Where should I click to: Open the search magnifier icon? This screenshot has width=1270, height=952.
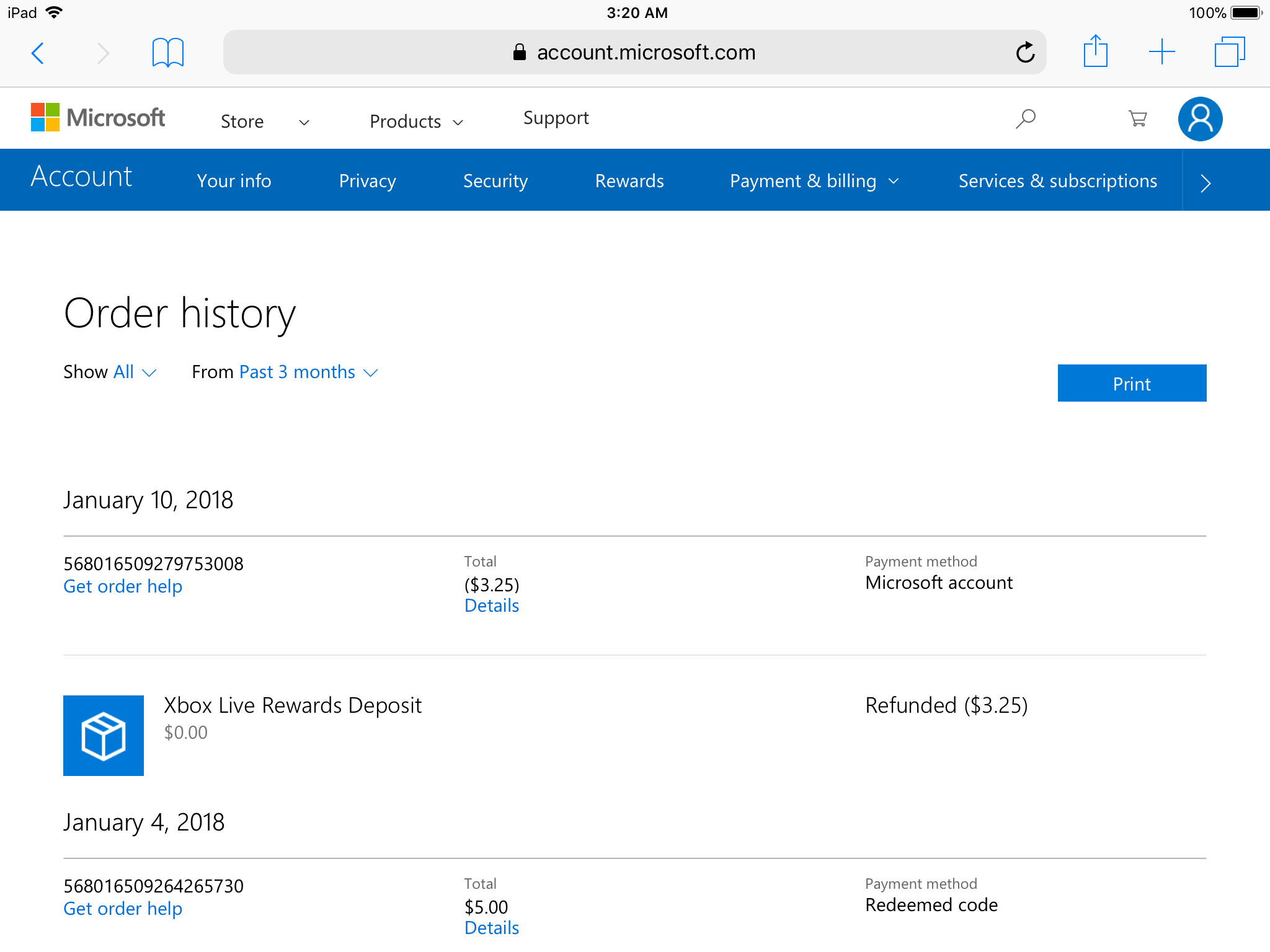tap(1026, 118)
